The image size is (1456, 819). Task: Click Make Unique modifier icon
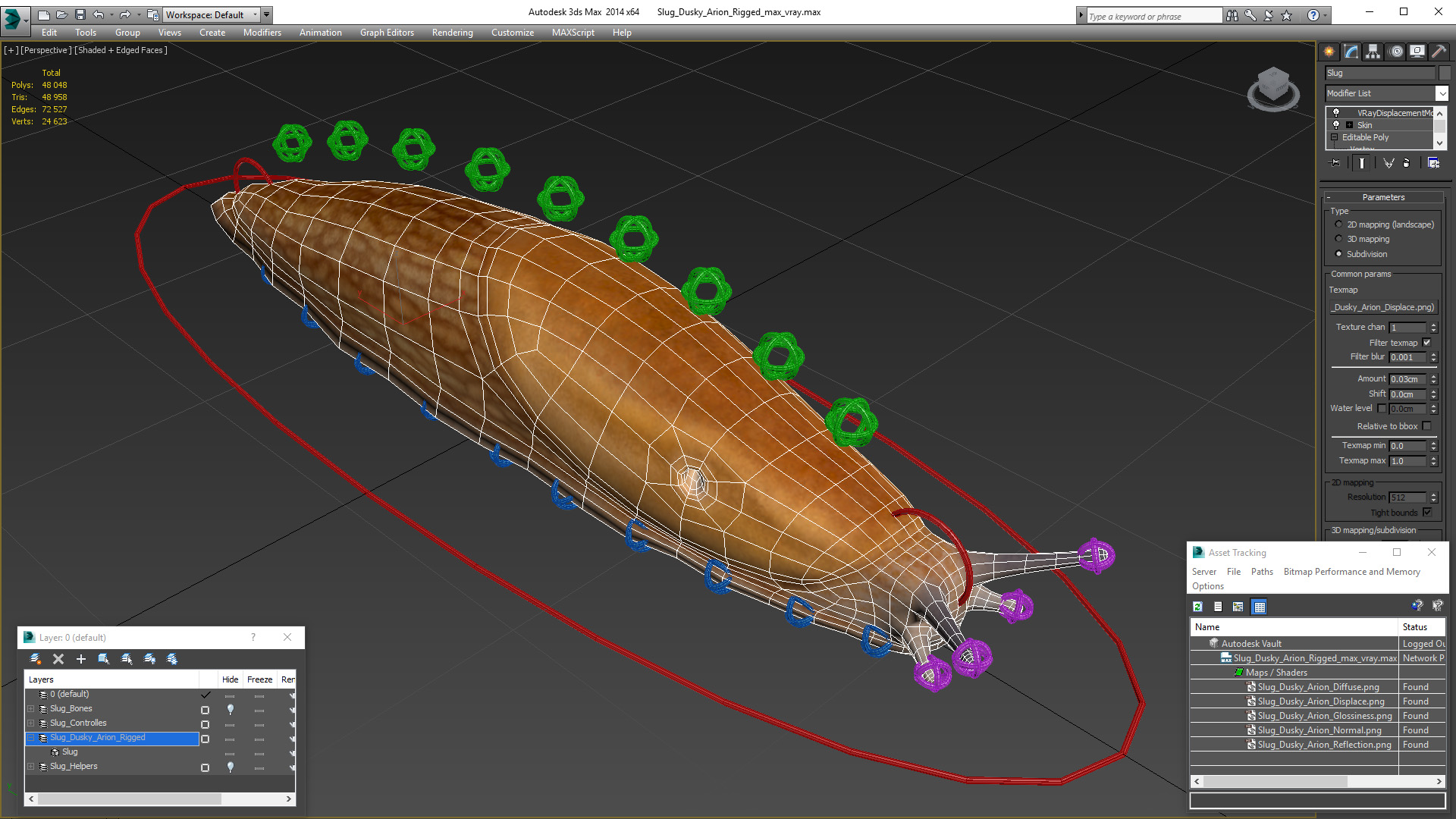pos(1389,163)
